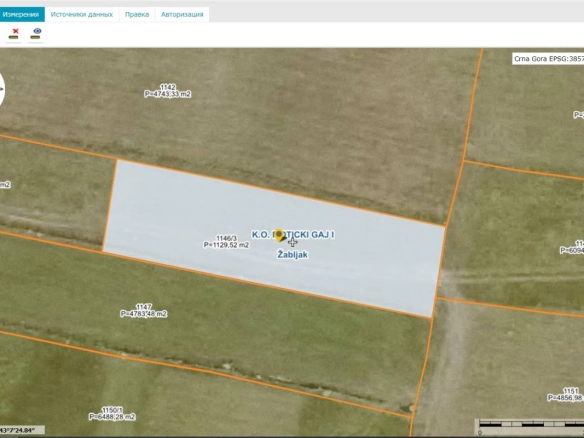Select parcel 1150/1 label

pos(112,410)
